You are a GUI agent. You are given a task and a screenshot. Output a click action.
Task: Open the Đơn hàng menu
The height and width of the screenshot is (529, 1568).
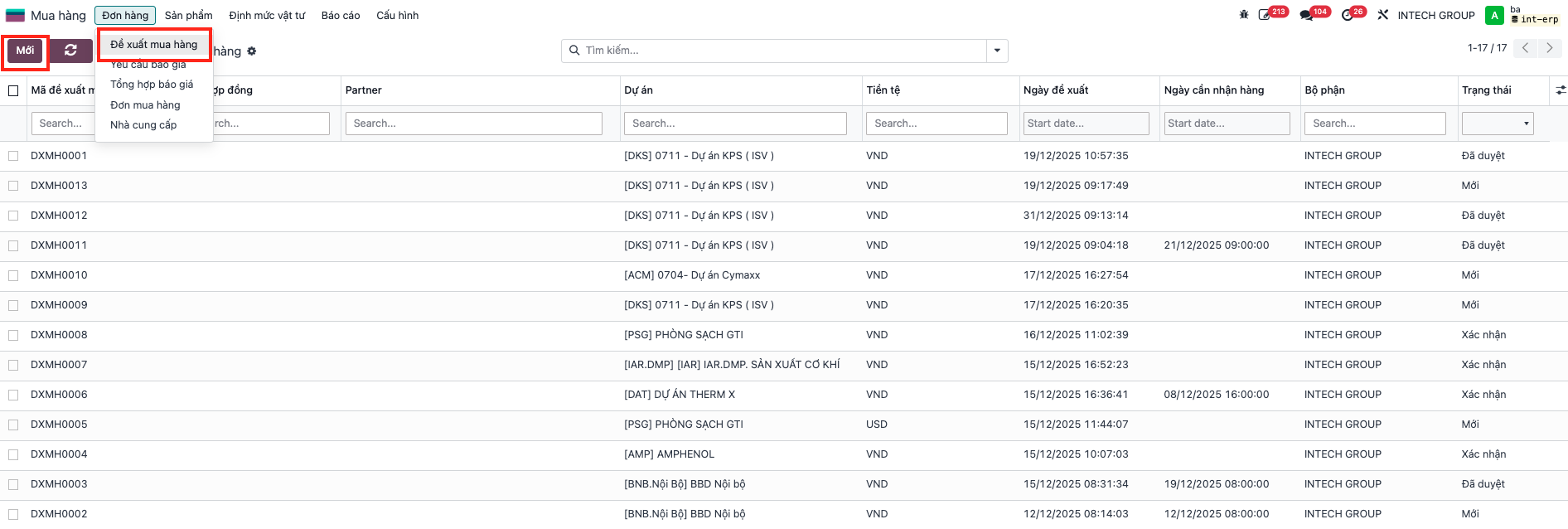pyautogui.click(x=125, y=15)
